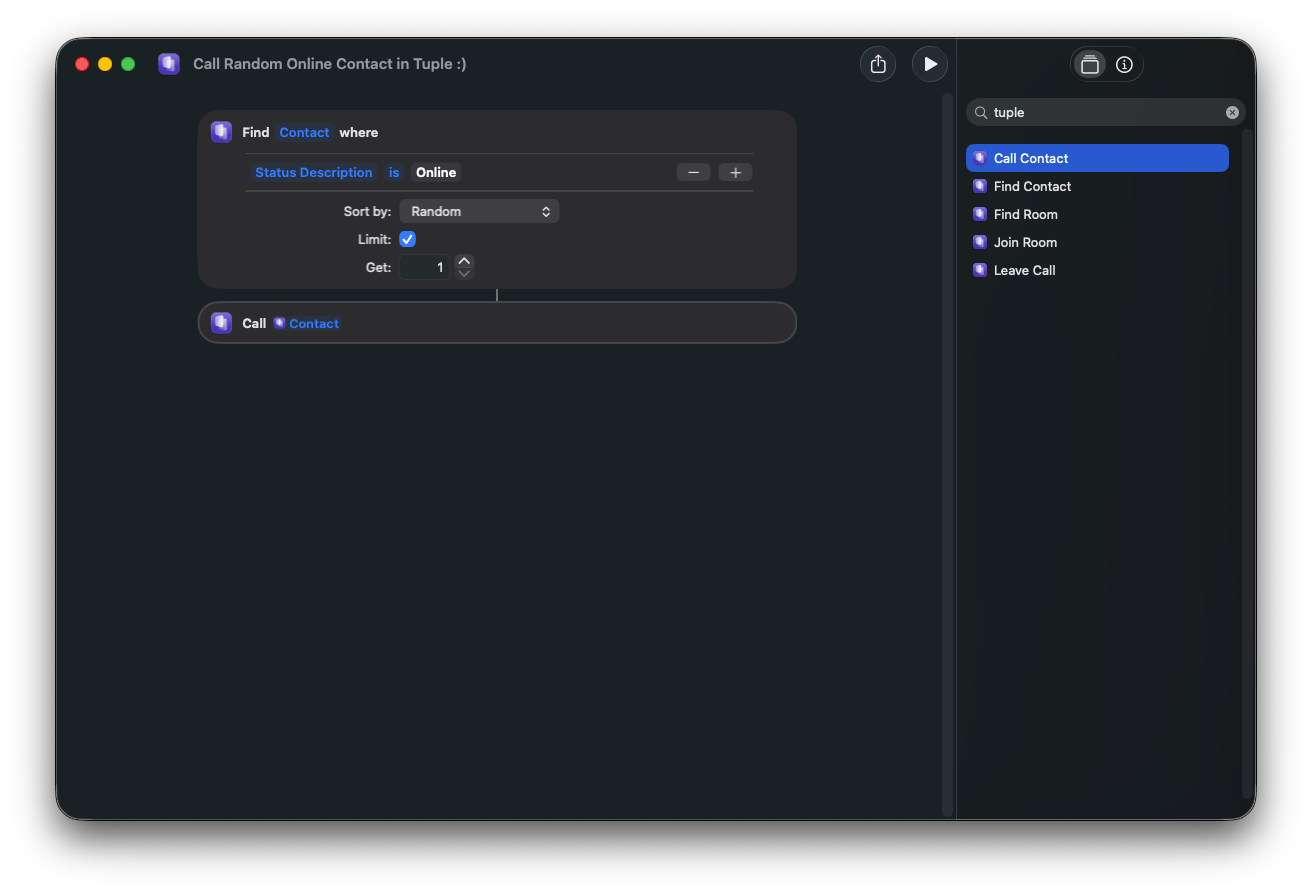1312x894 pixels.
Task: Click the 'Sort by:' label
Action: click(x=368, y=211)
